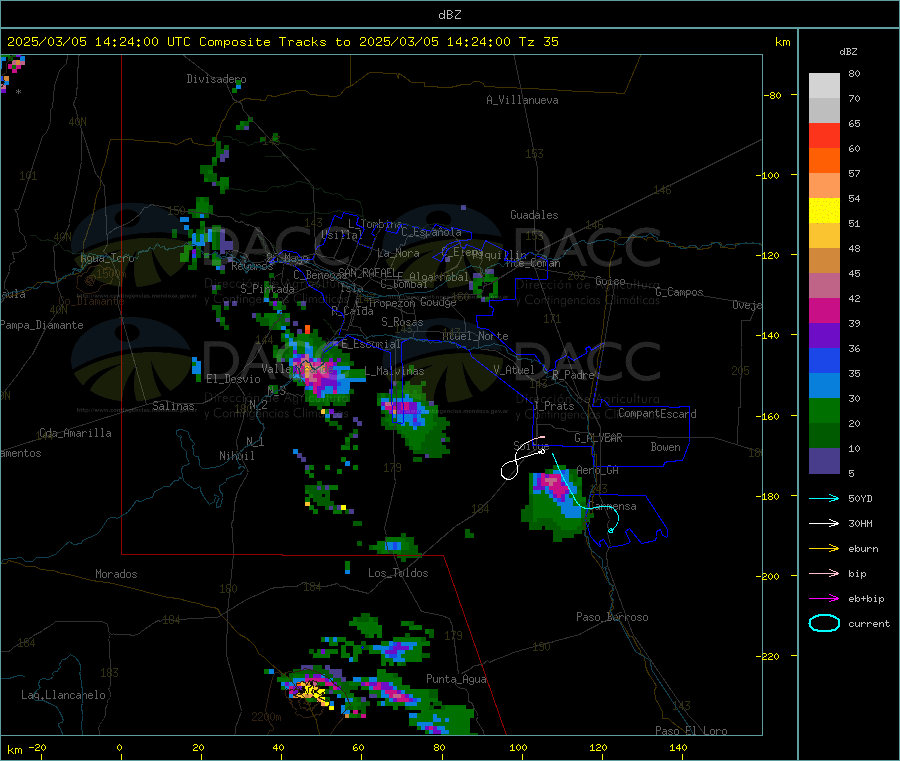Click the 'Paso_Barroso' place label

(612, 617)
